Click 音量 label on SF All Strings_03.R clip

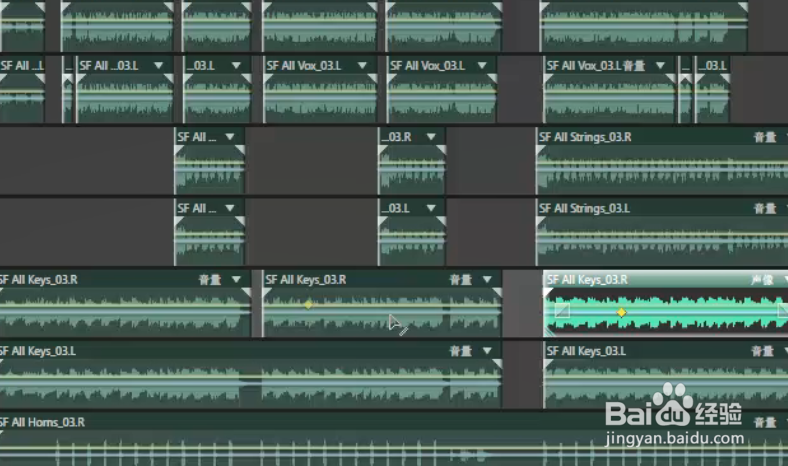765,137
